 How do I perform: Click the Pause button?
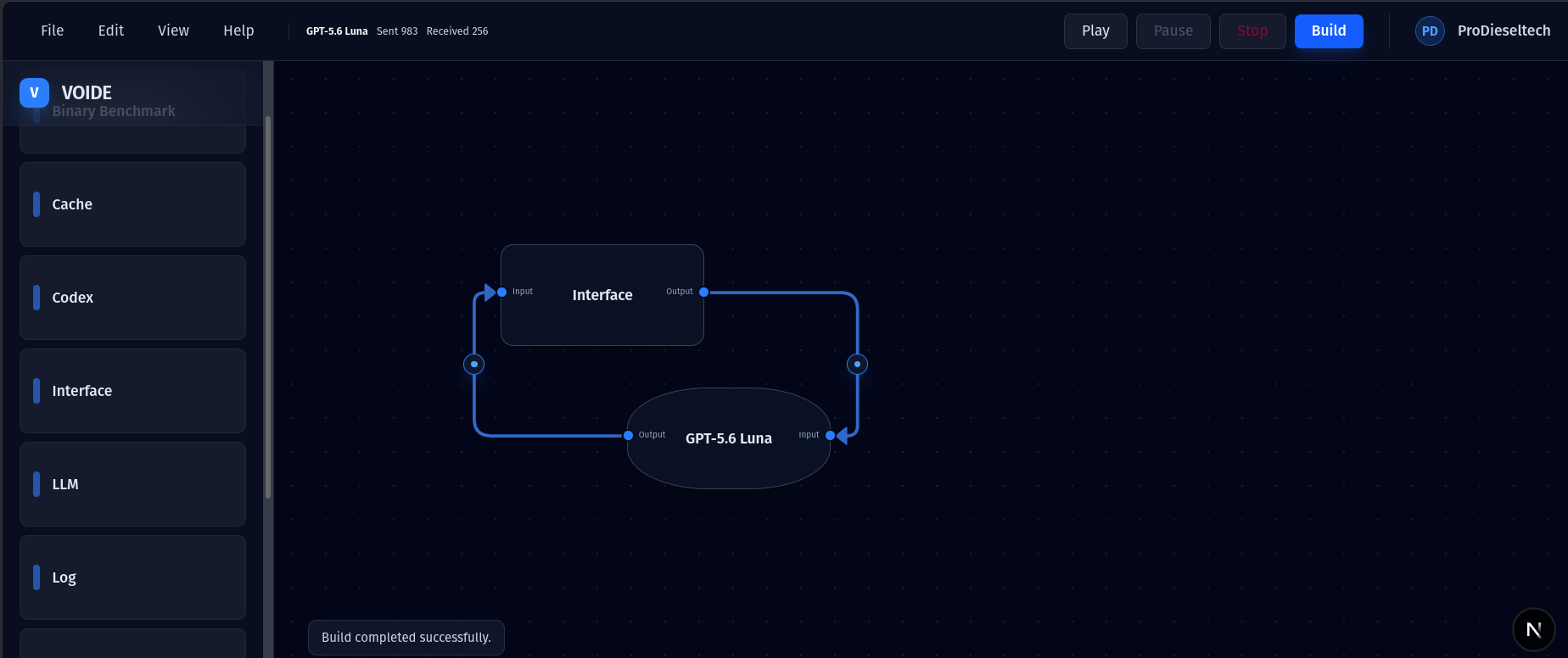(x=1173, y=31)
